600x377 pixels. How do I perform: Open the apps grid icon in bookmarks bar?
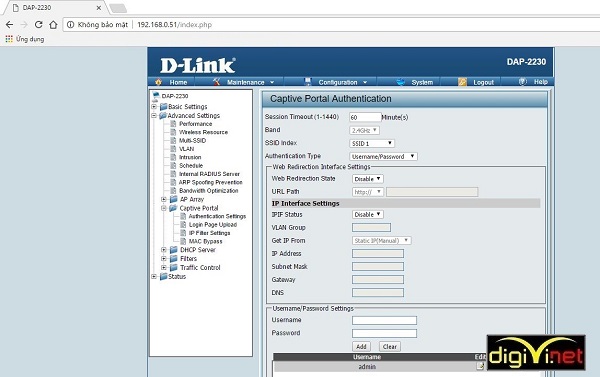pyautogui.click(x=9, y=39)
